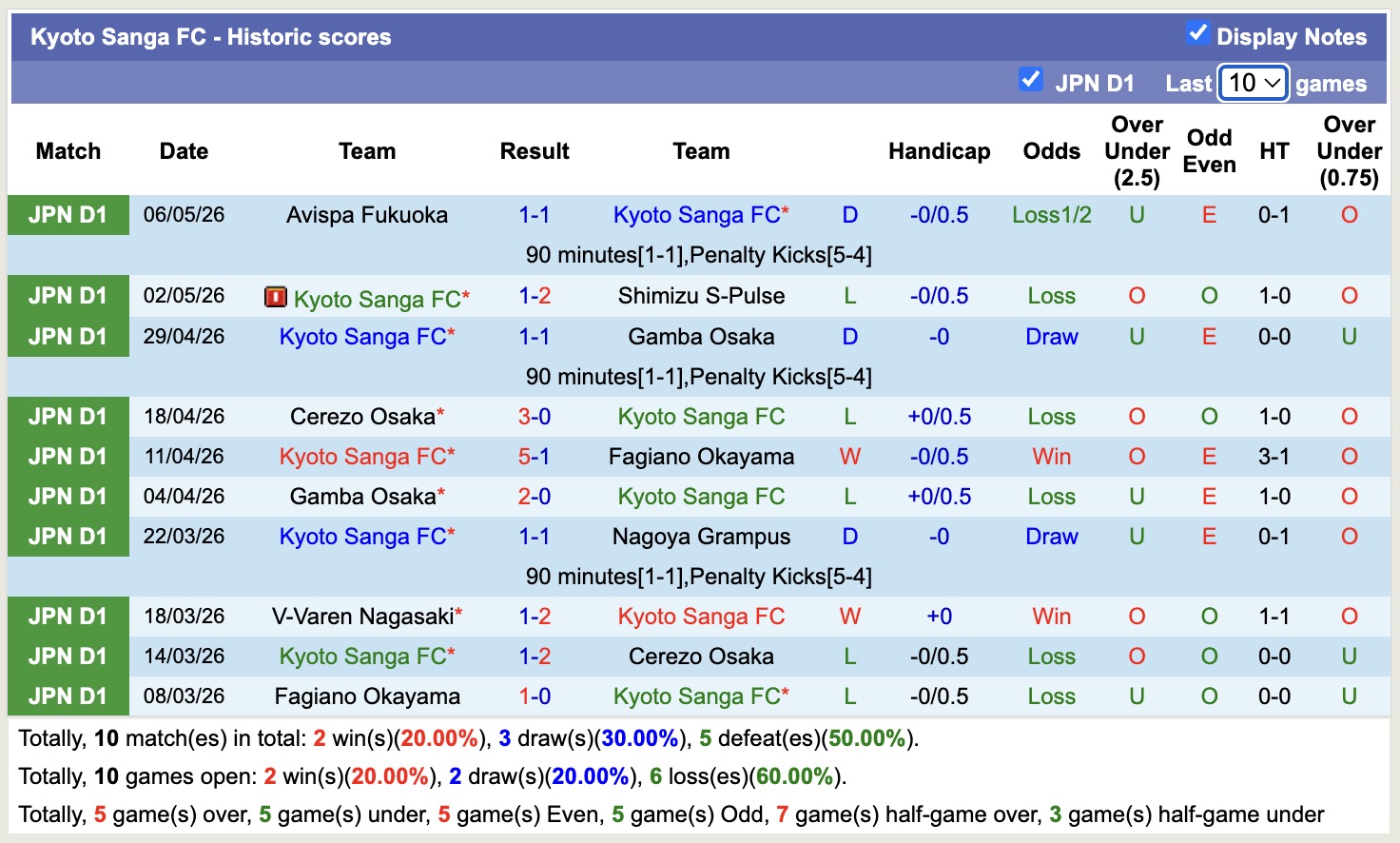Click the Loss1/2 odds value

tap(1051, 215)
